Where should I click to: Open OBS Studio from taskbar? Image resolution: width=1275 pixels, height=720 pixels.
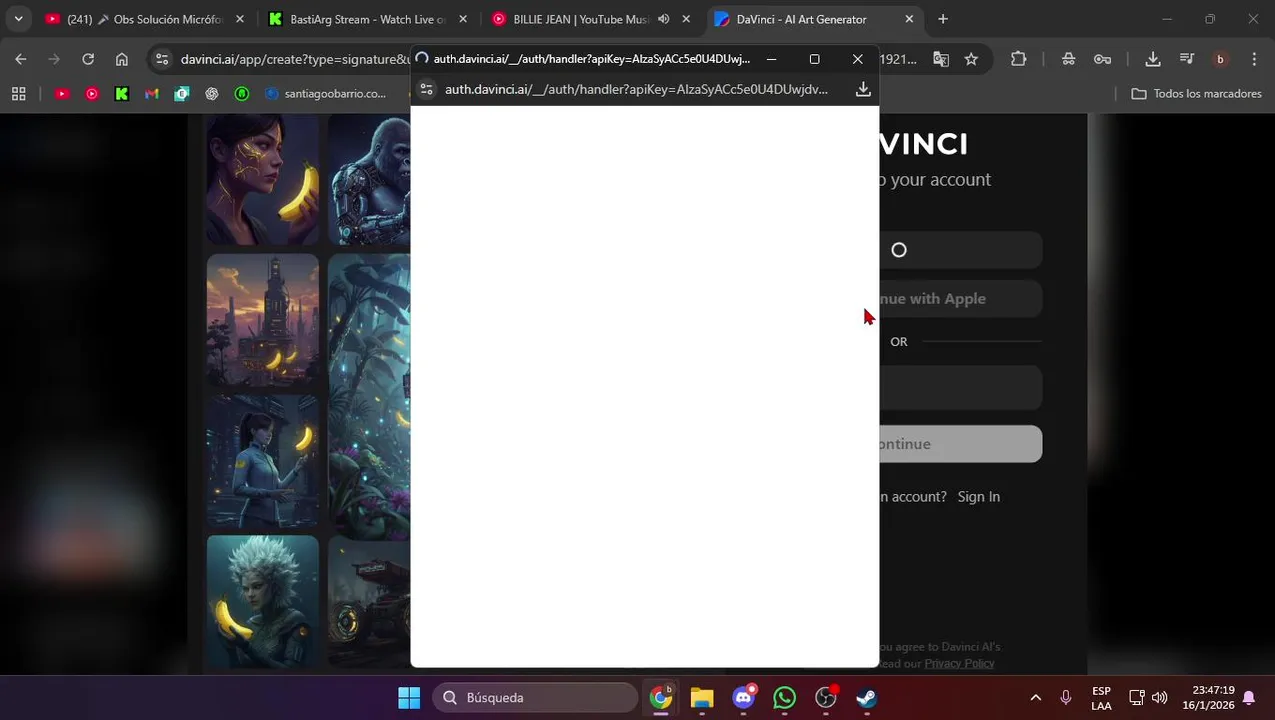click(826, 698)
